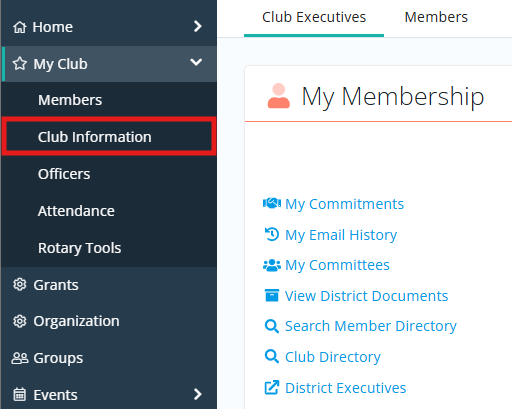Open My Committees link
Image resolution: width=512 pixels, height=409 pixels.
click(x=337, y=265)
